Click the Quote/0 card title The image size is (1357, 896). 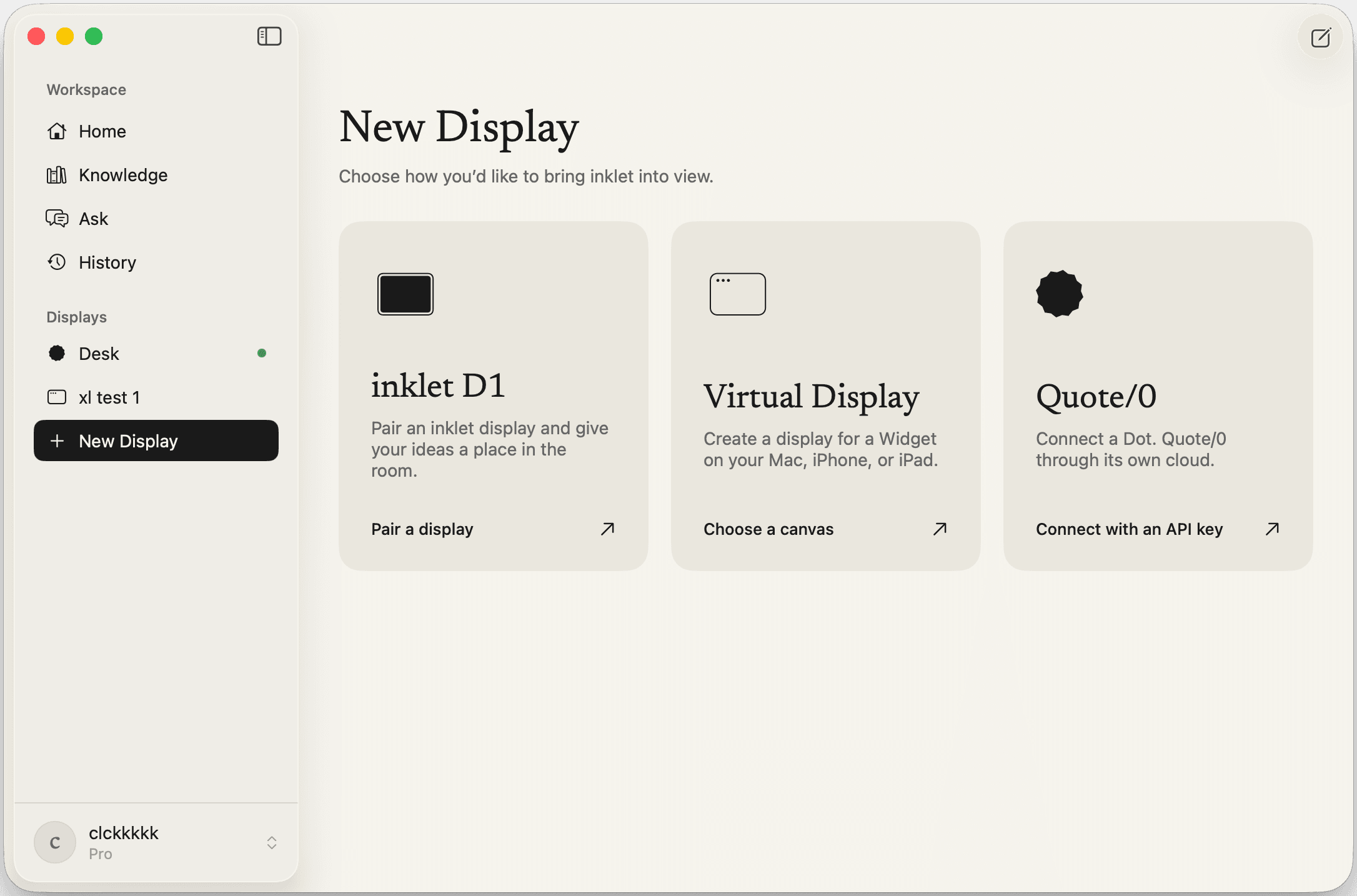click(x=1096, y=397)
